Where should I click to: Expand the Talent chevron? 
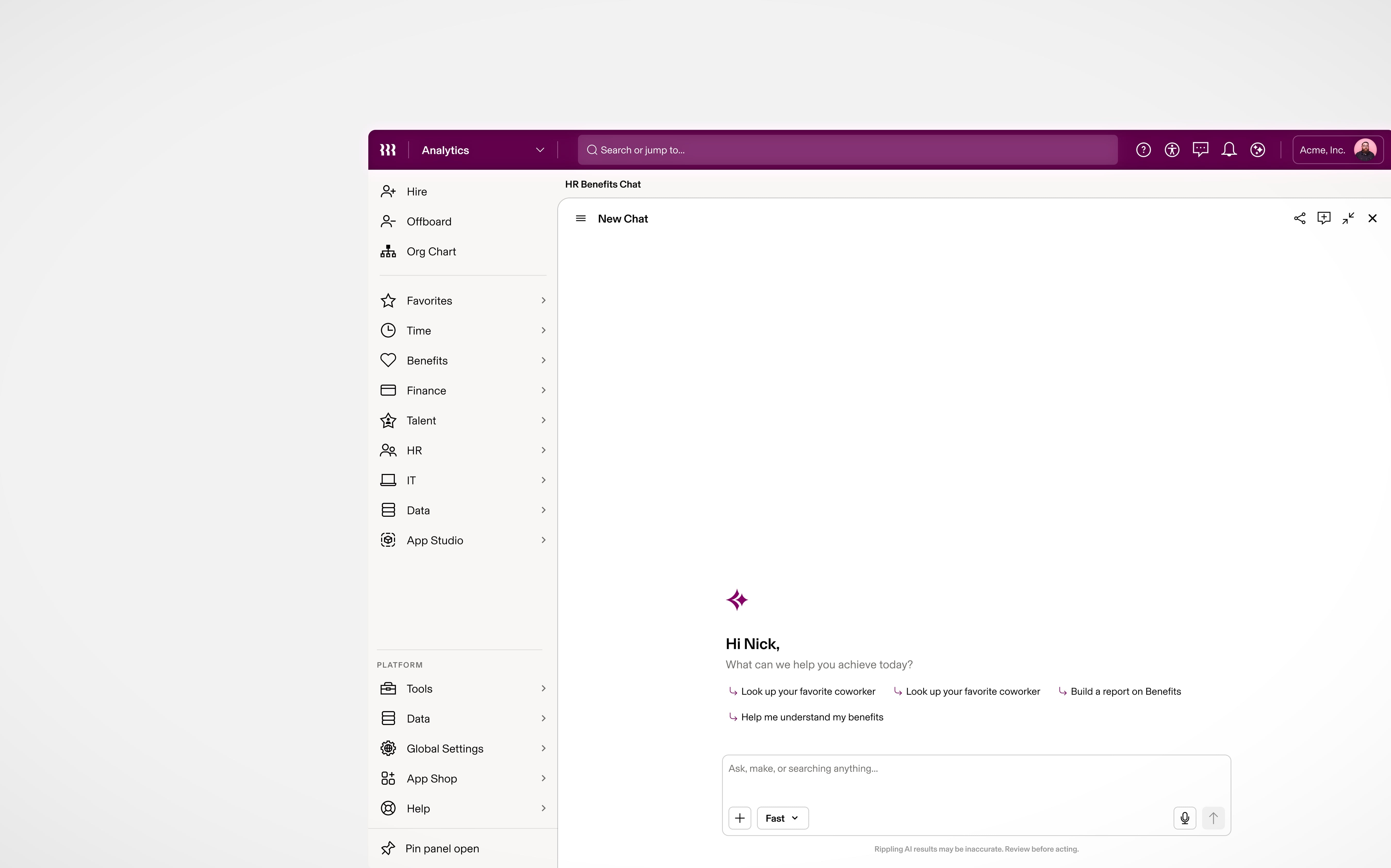click(x=543, y=420)
